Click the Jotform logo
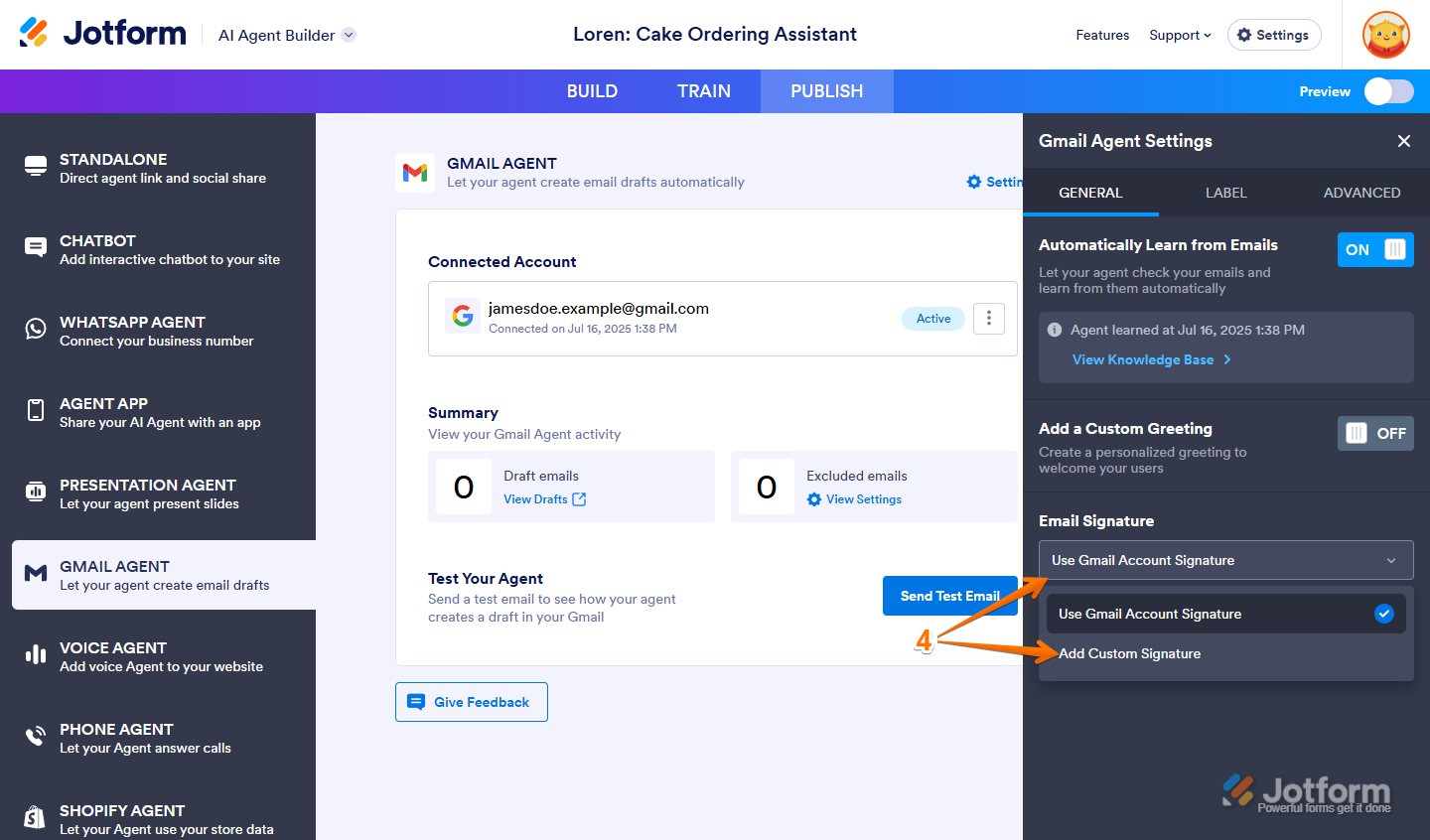 (x=102, y=33)
